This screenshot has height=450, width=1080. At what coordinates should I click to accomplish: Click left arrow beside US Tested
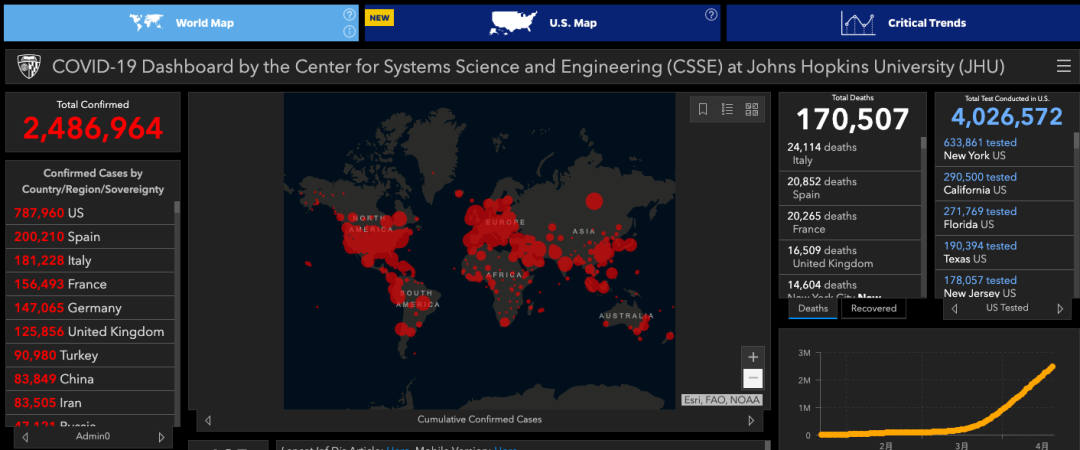(x=954, y=308)
